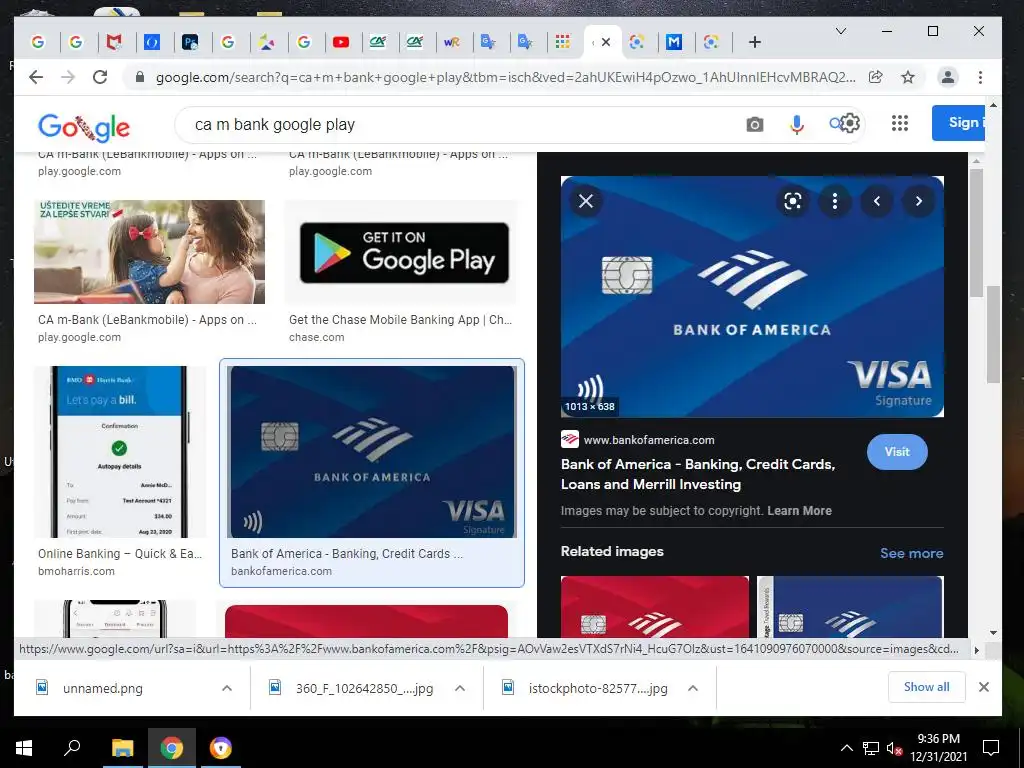The width and height of the screenshot is (1024, 768).
Task: Open the downloaded unnamed.png file
Action: [x=103, y=688]
